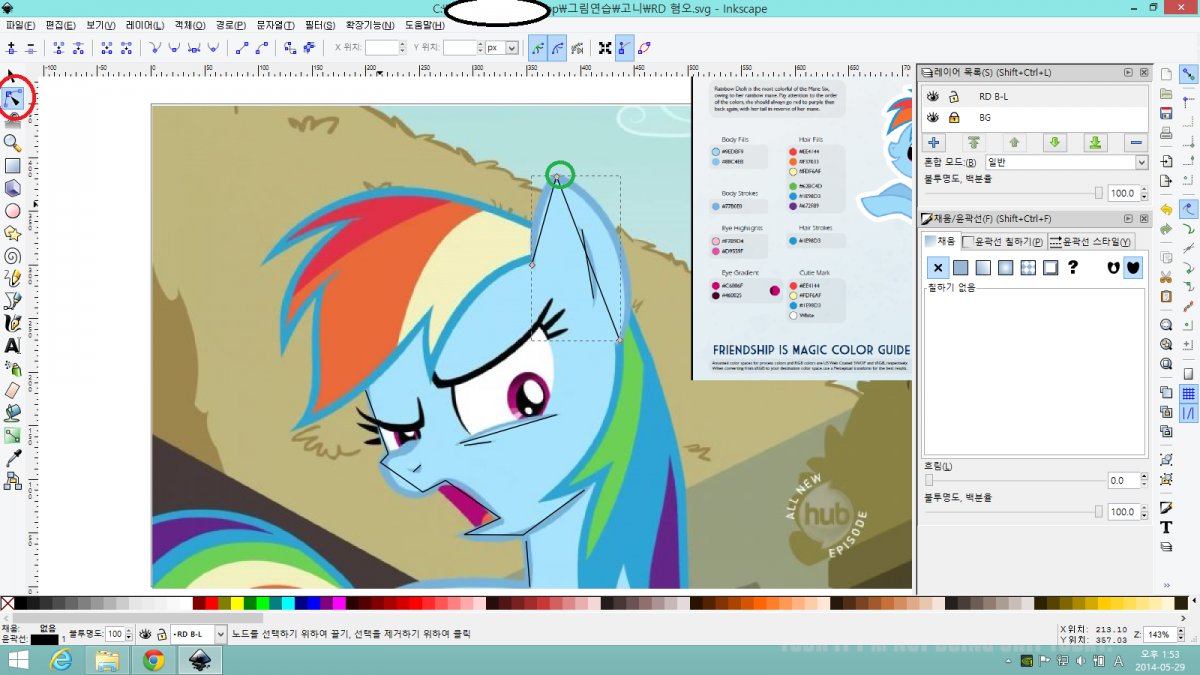Unlock the BG layer padlock

[x=954, y=118]
